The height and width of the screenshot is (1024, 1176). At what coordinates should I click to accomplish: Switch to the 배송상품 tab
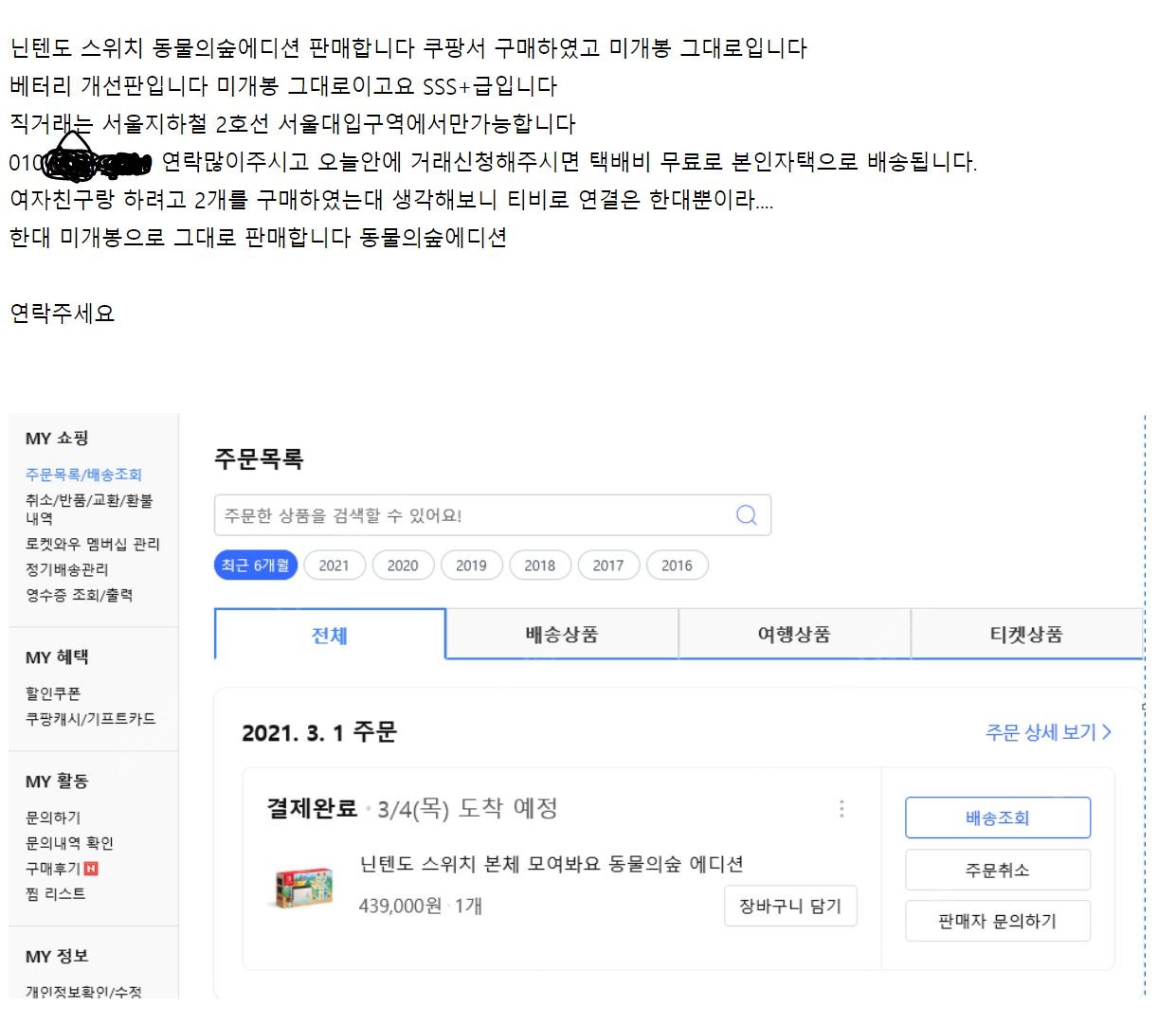[562, 635]
